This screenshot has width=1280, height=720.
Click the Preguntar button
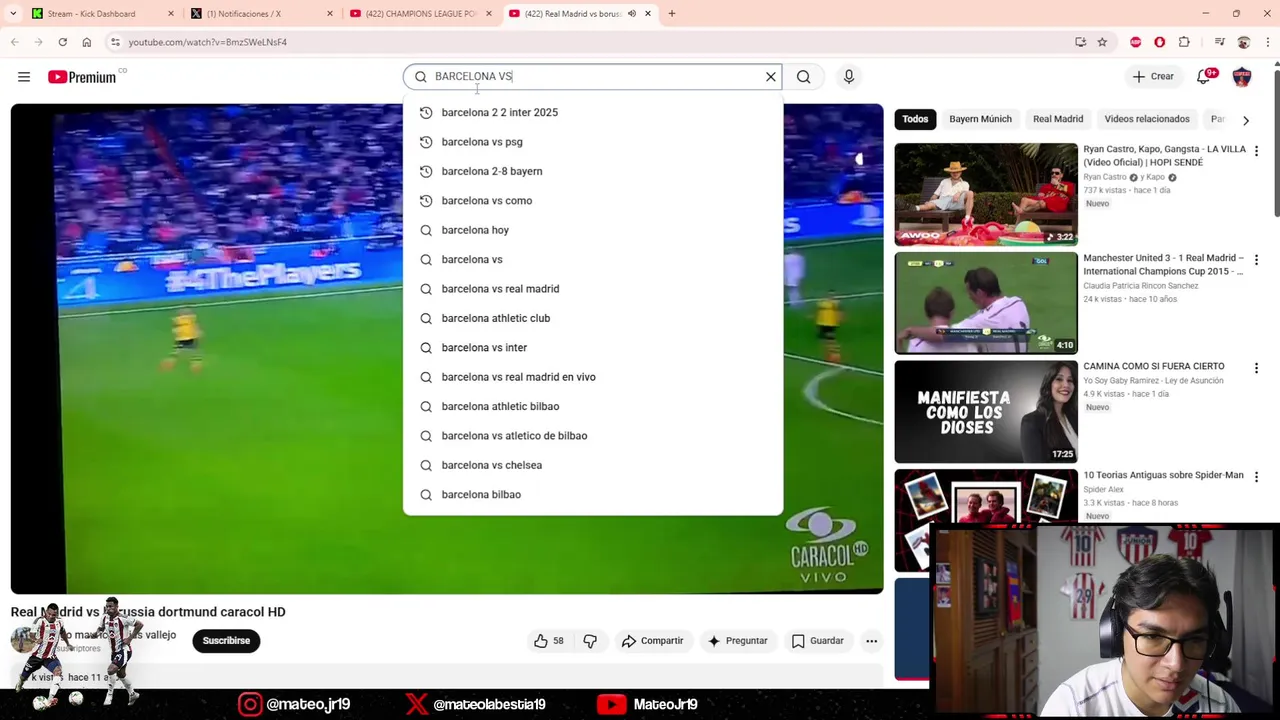click(x=737, y=641)
